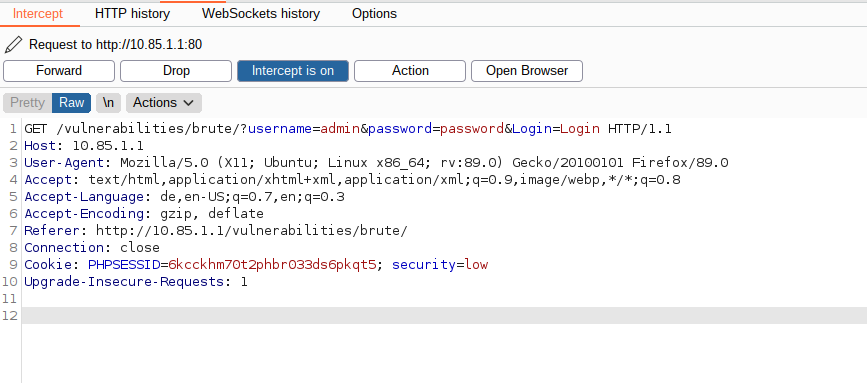Select Raw view mode

click(71, 103)
